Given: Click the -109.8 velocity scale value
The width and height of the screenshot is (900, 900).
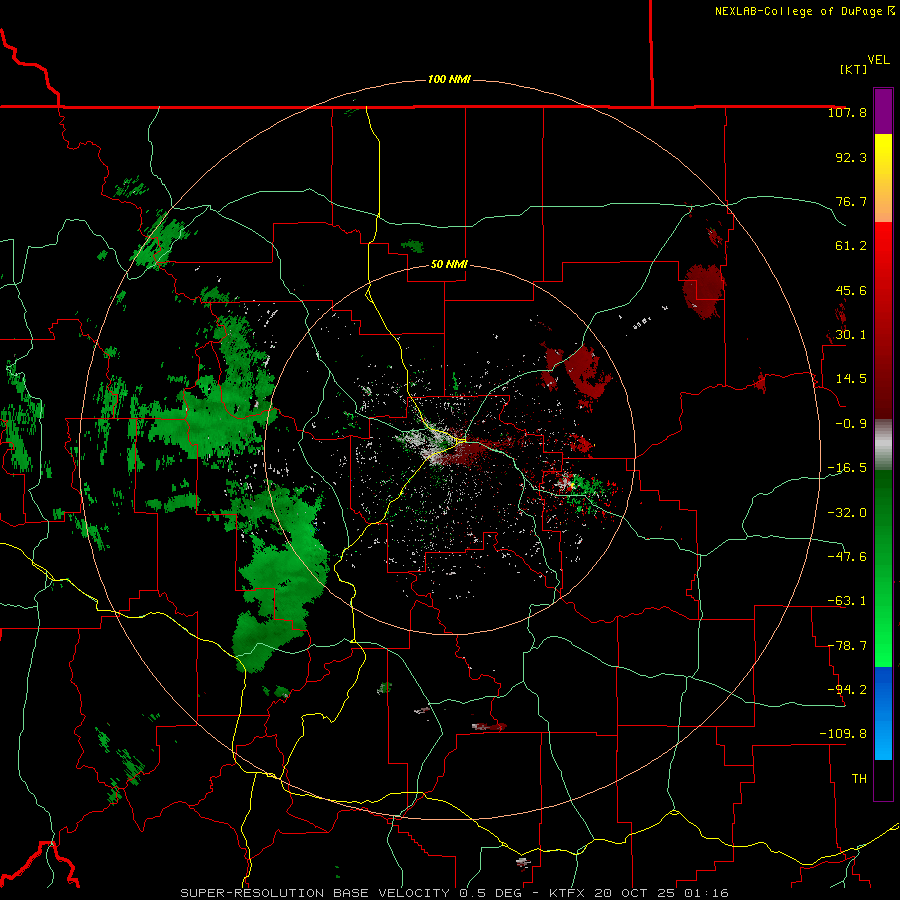Looking at the screenshot, I should point(843,734).
